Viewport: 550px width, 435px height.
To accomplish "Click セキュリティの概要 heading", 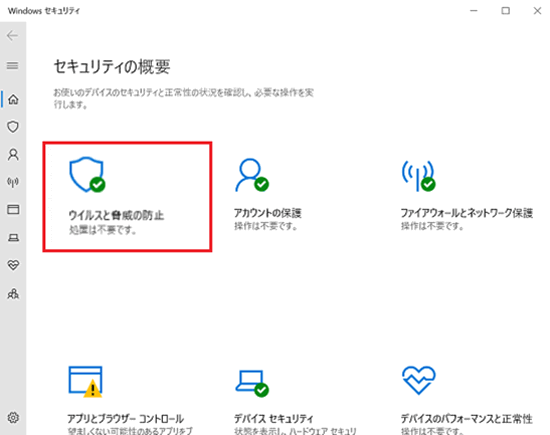I will click(112, 66).
